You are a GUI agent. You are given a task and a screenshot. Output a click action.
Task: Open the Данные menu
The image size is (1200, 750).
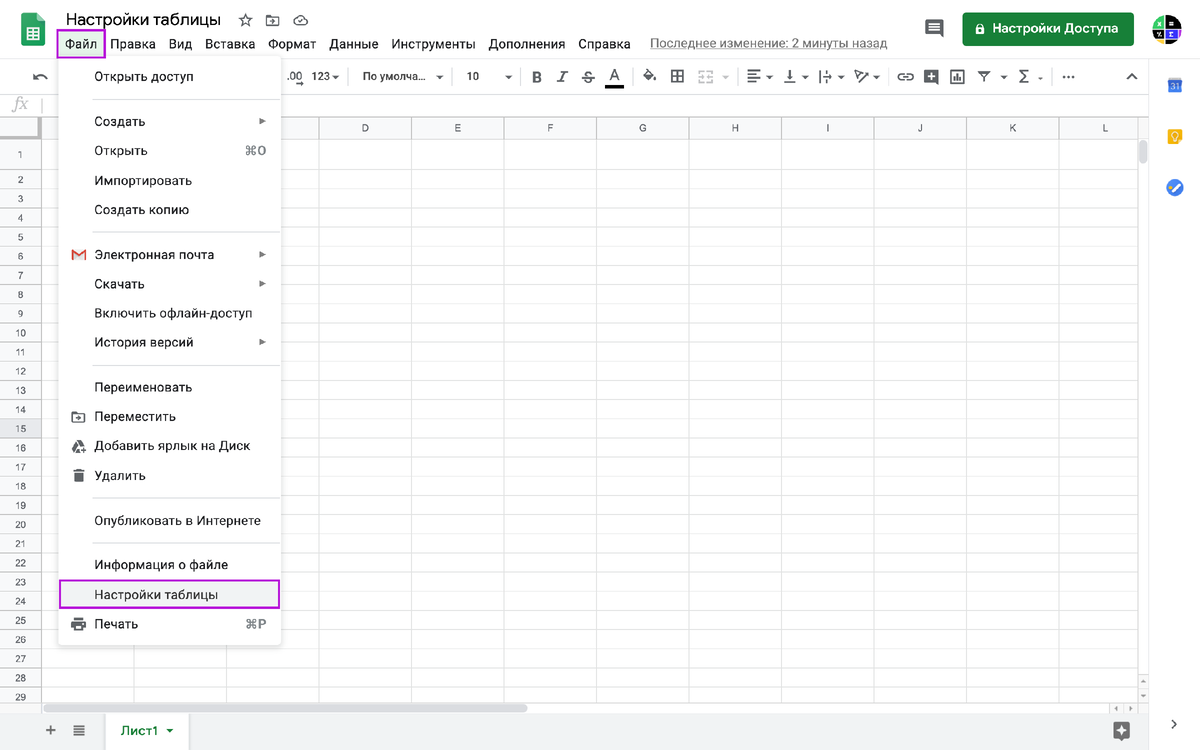pos(353,44)
